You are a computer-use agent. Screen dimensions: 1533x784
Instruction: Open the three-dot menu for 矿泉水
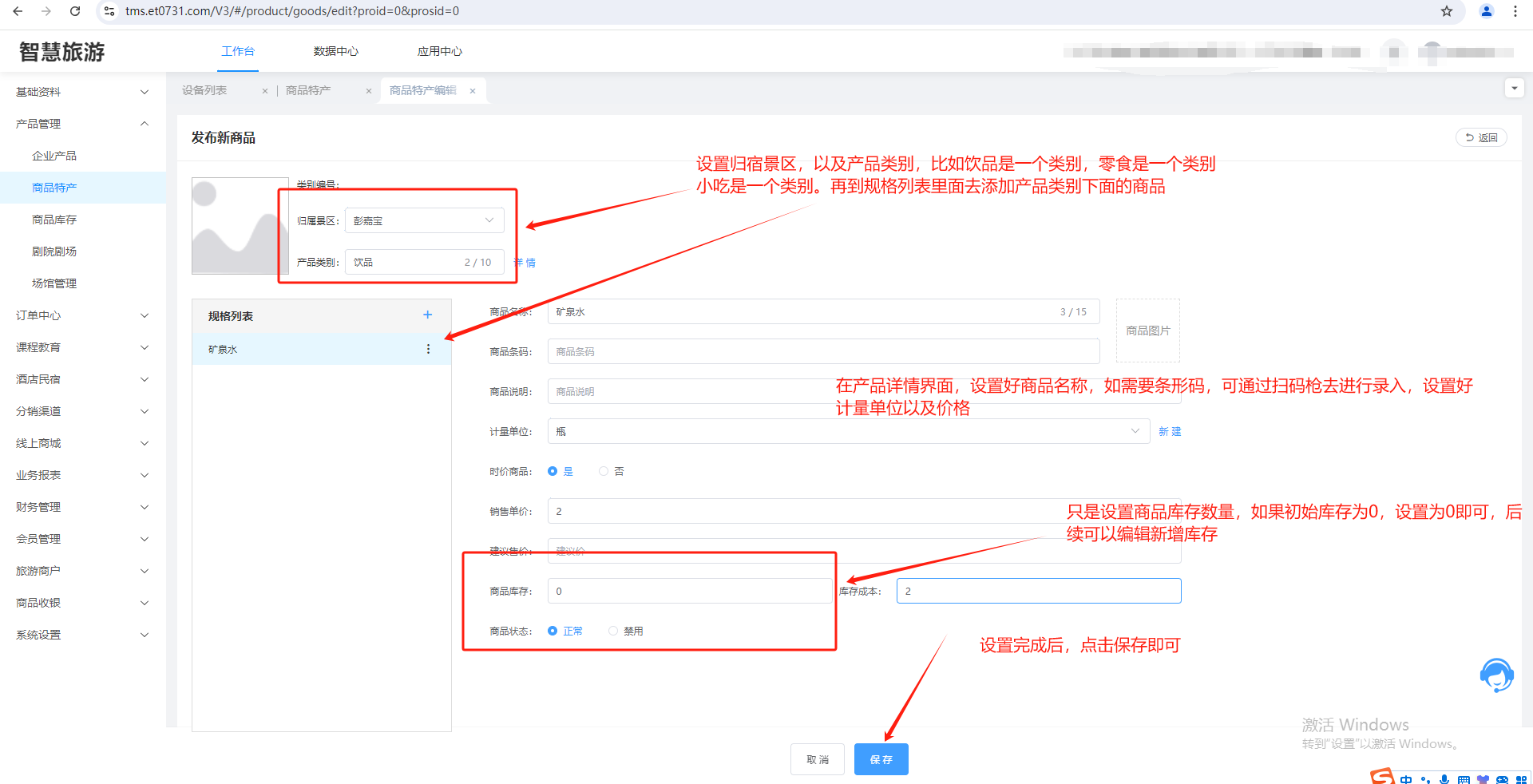[x=428, y=349]
